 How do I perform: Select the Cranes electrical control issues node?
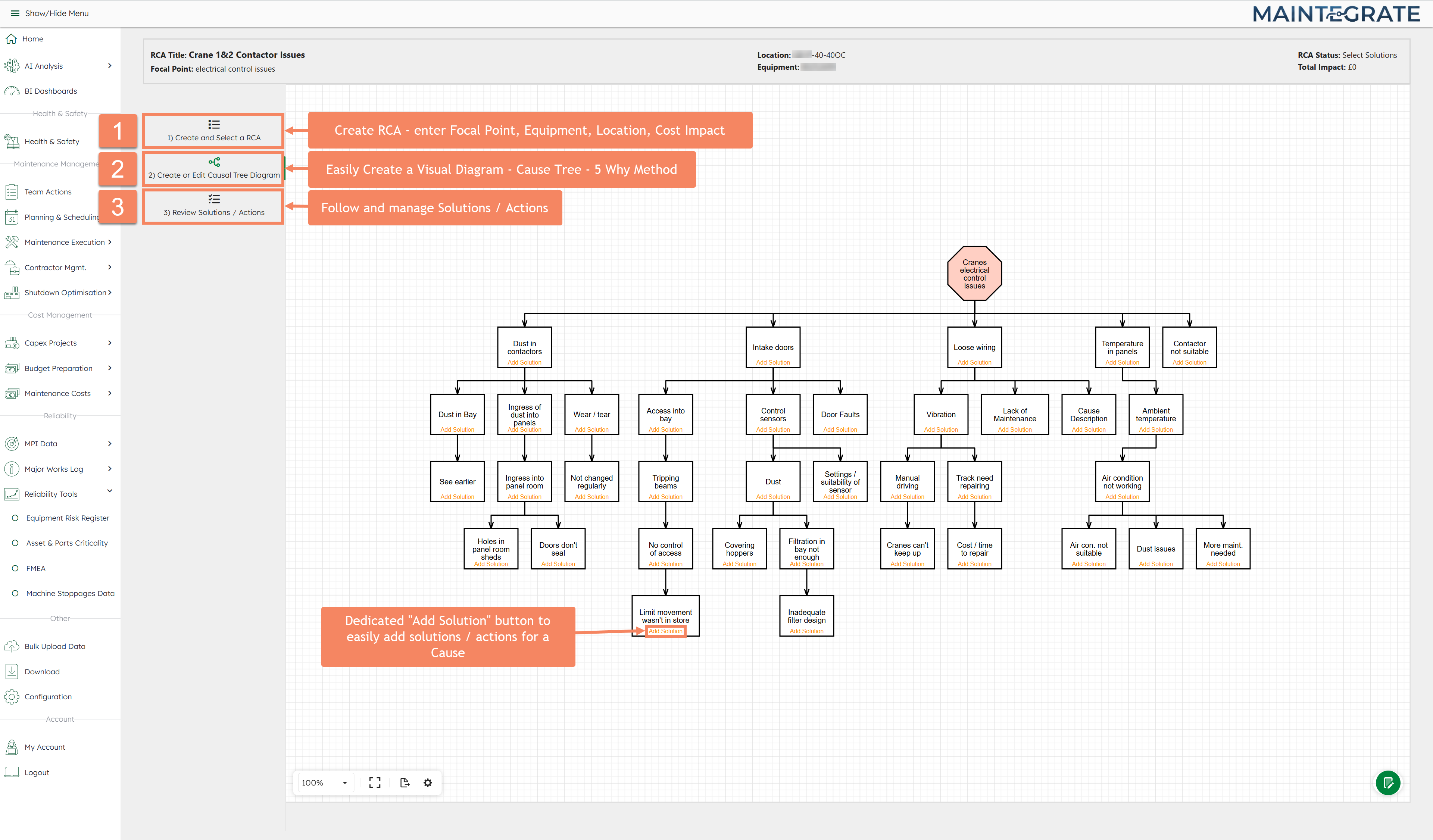click(974, 273)
